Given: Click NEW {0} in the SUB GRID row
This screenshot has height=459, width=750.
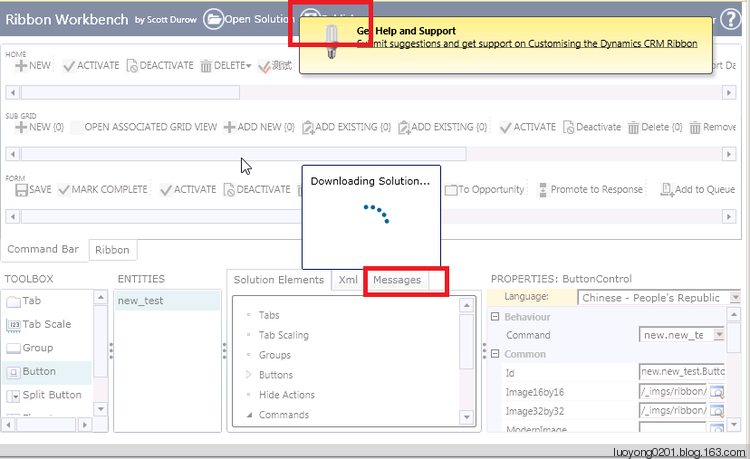Looking at the screenshot, I should click(x=39, y=127).
